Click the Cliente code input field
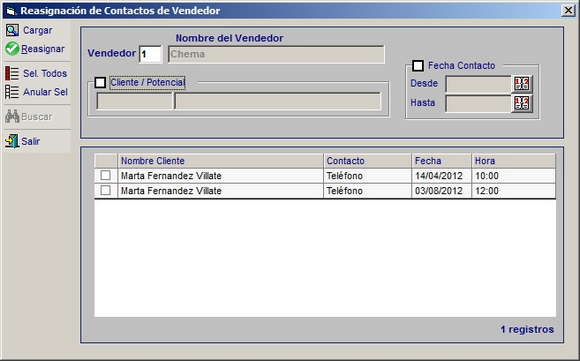The width and height of the screenshot is (580, 361). 135,101
